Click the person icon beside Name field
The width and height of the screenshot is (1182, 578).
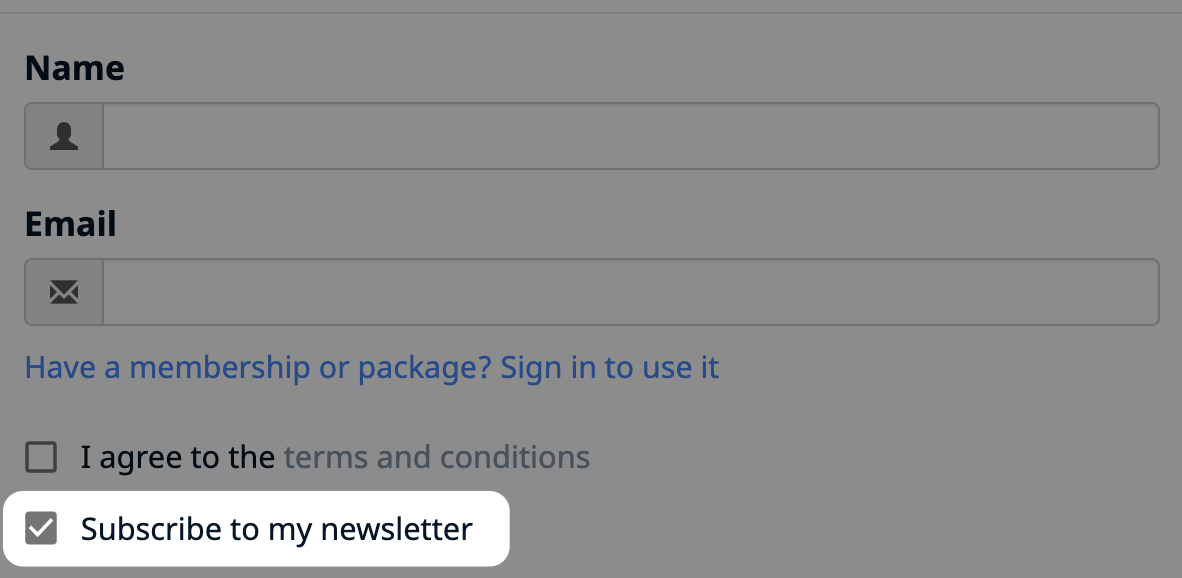[x=64, y=136]
